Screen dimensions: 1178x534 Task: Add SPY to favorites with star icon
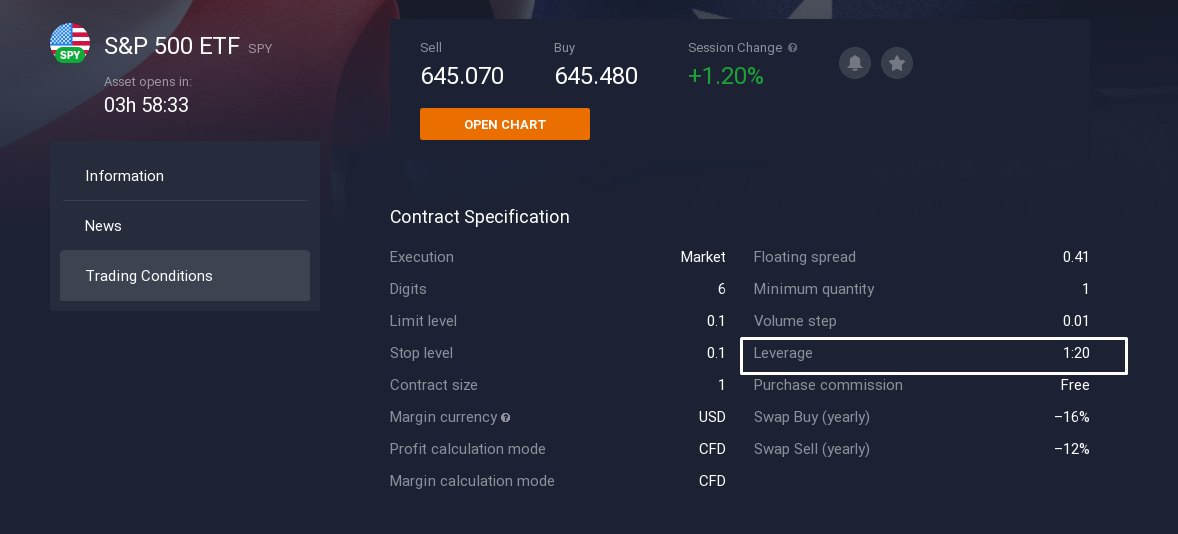[x=897, y=63]
